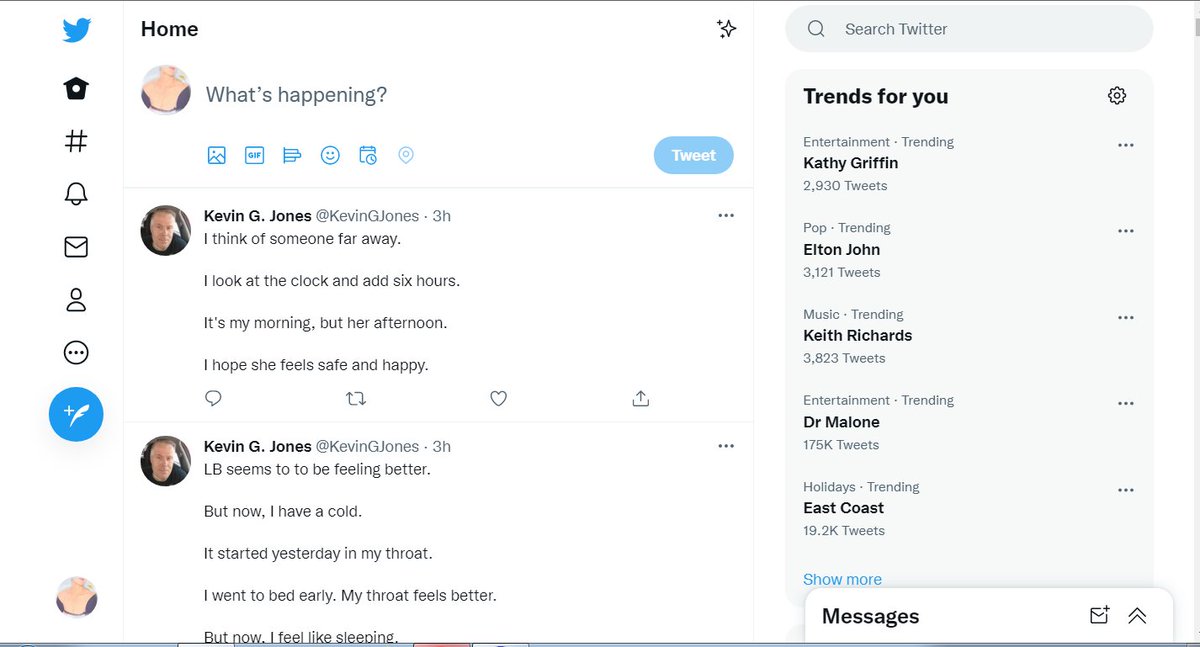Open Trends settings gear icon
Image resolution: width=1200 pixels, height=647 pixels.
click(1117, 96)
